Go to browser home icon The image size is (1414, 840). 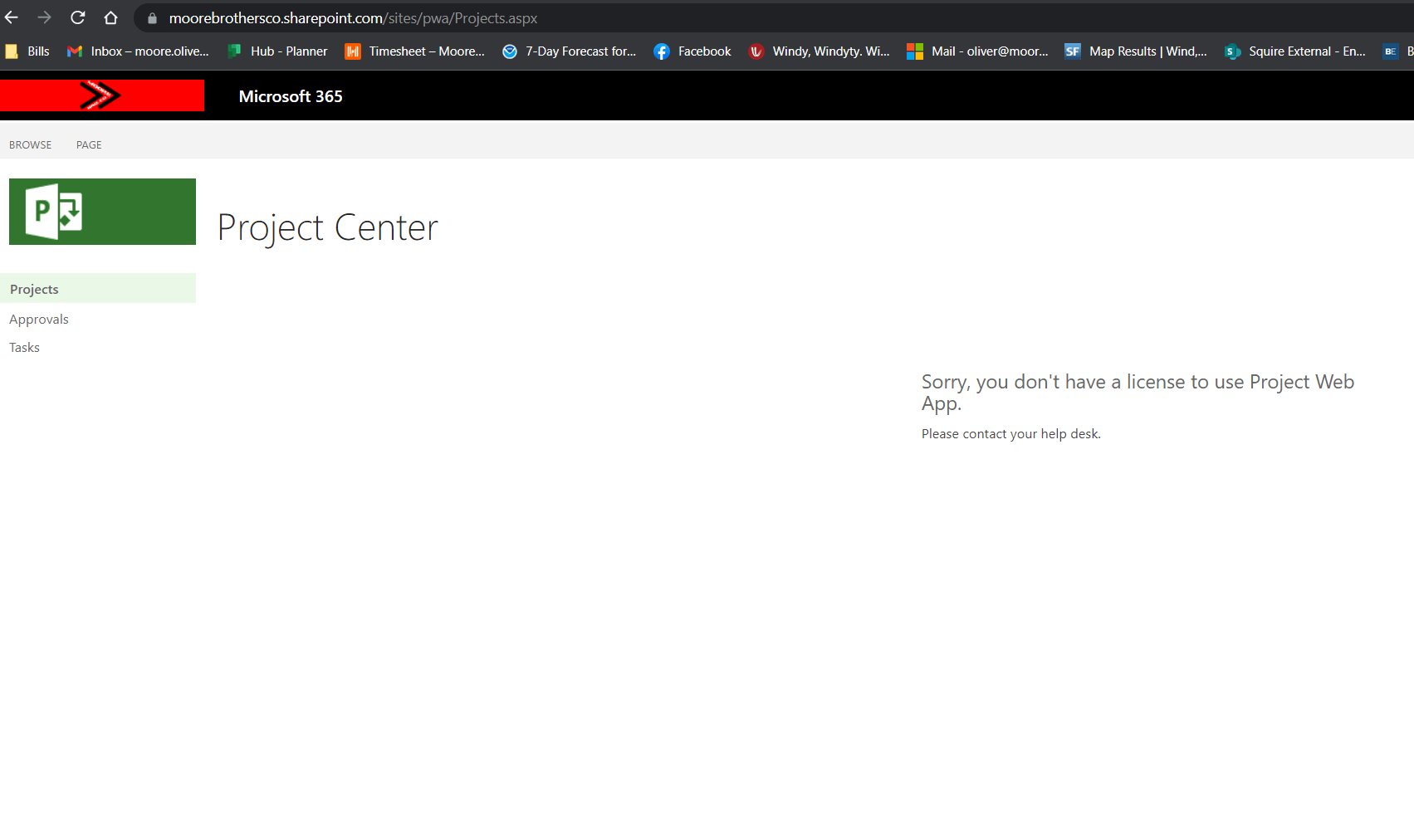pyautogui.click(x=110, y=17)
